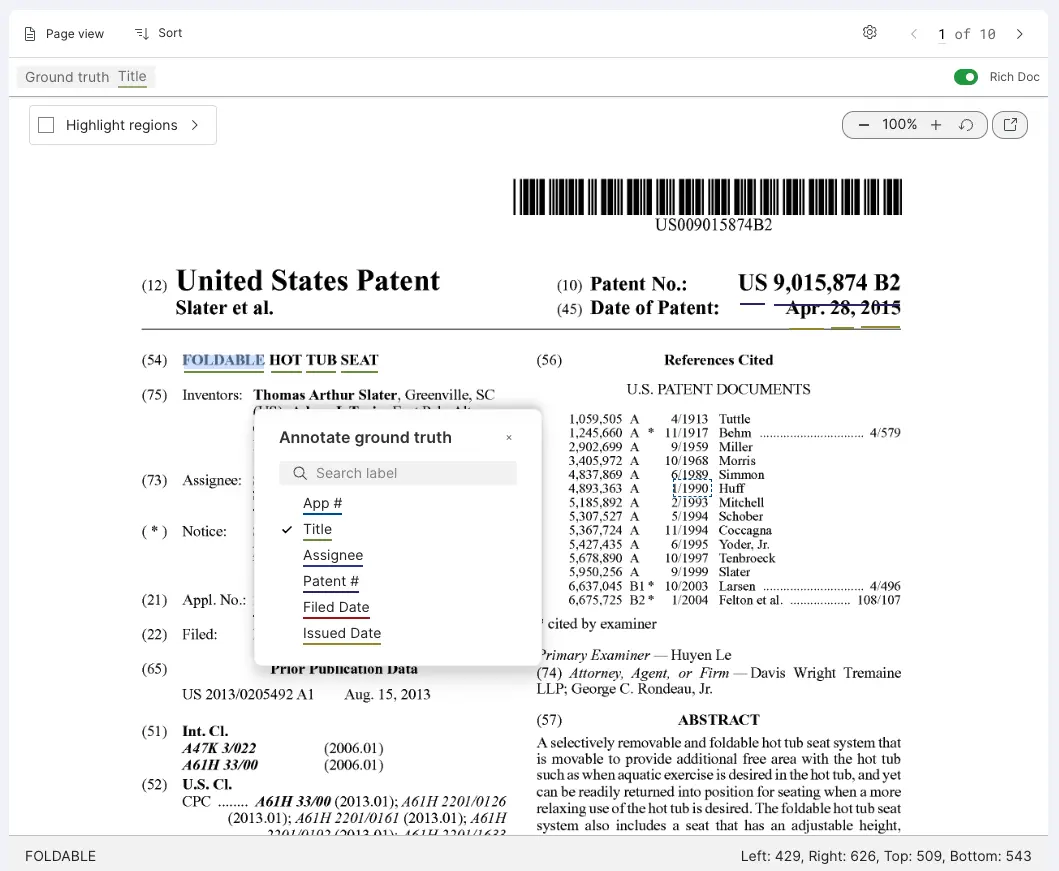Click the ABSTRACT heading
Viewport: 1059px width, 871px height.
[719, 720]
